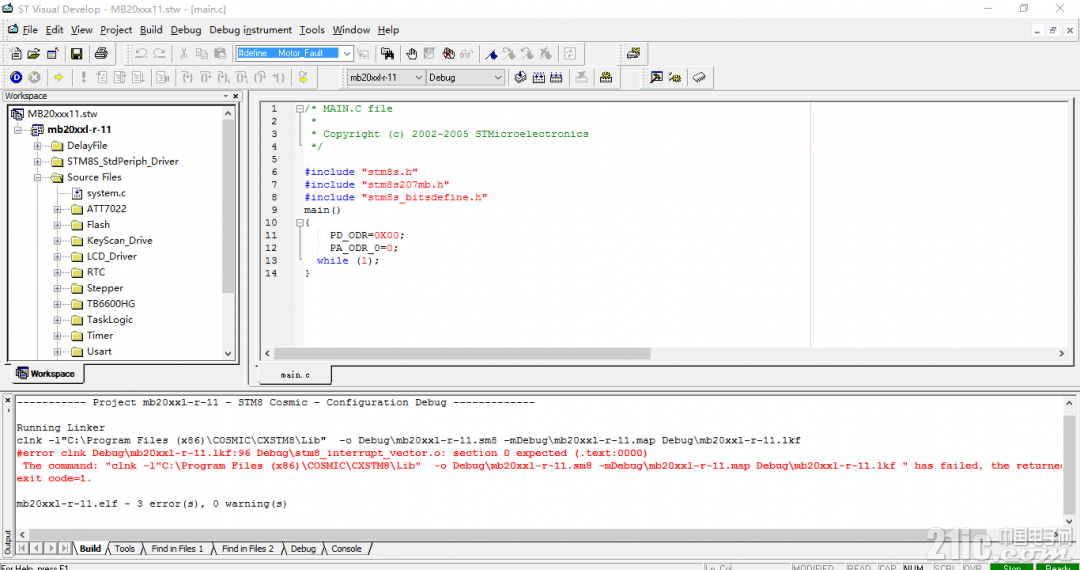Screen dimensions: 1080x570
Task: Expand the STM8S_StdPeriph_Driver folder
Action: click(x=38, y=162)
